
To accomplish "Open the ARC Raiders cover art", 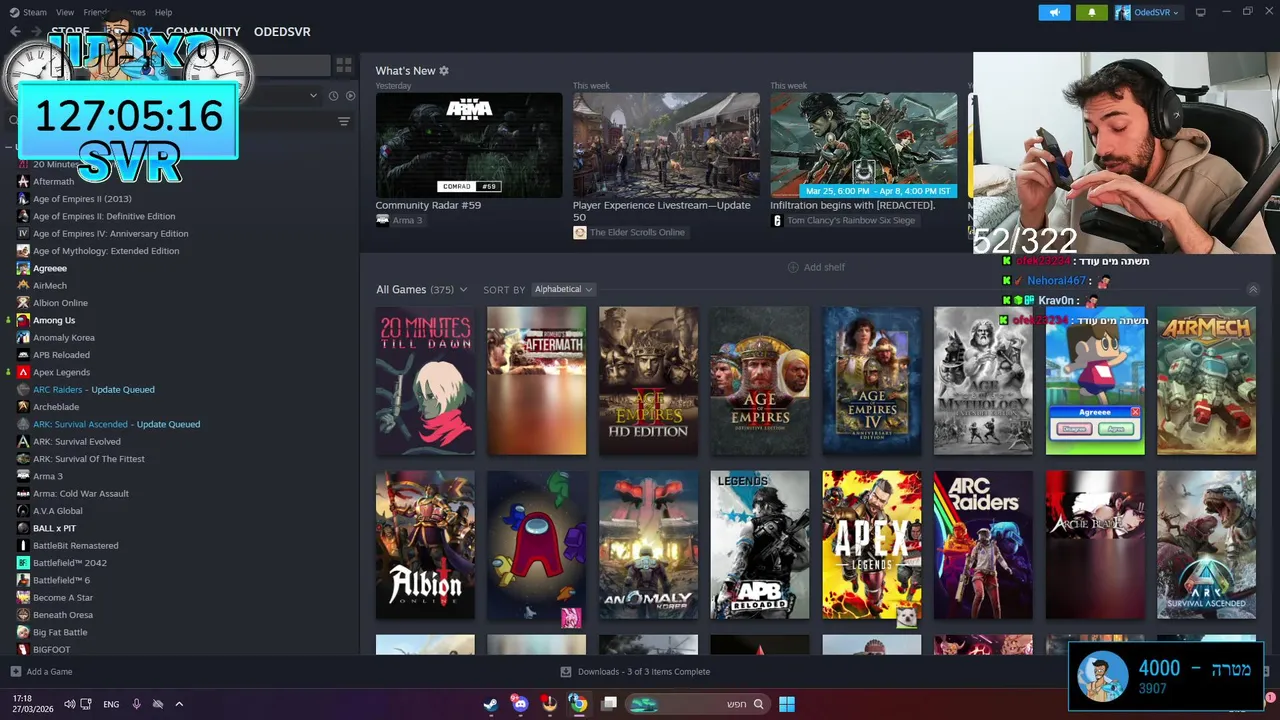I will tap(983, 545).
